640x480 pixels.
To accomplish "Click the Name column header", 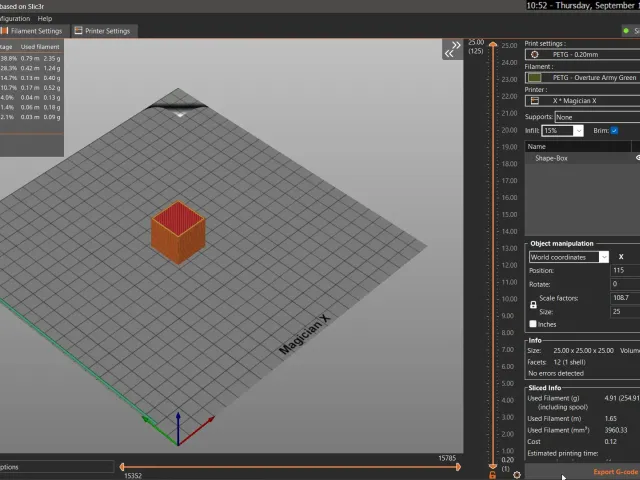I will click(x=578, y=146).
